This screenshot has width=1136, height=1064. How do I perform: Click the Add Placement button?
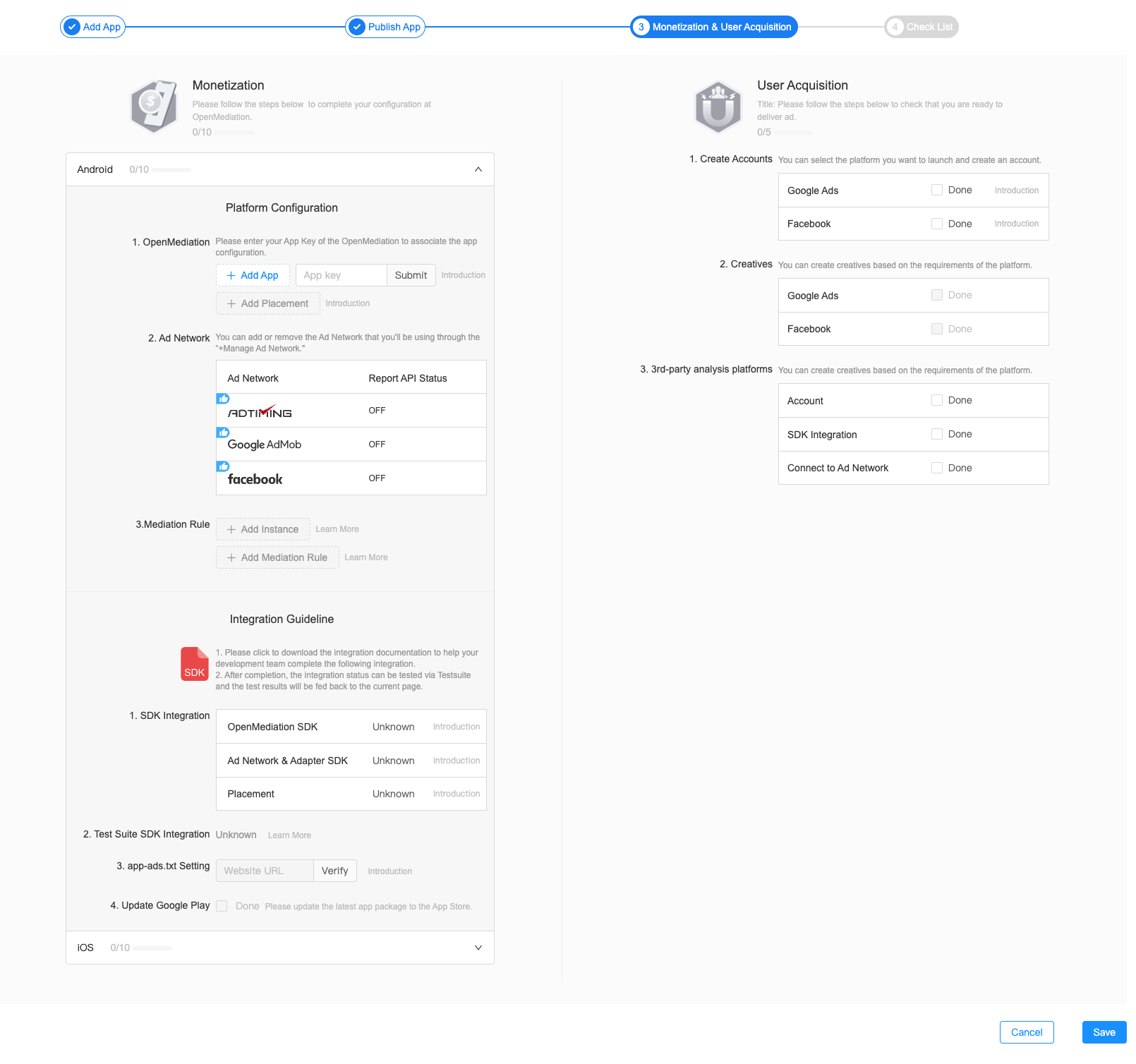pyautogui.click(x=268, y=303)
